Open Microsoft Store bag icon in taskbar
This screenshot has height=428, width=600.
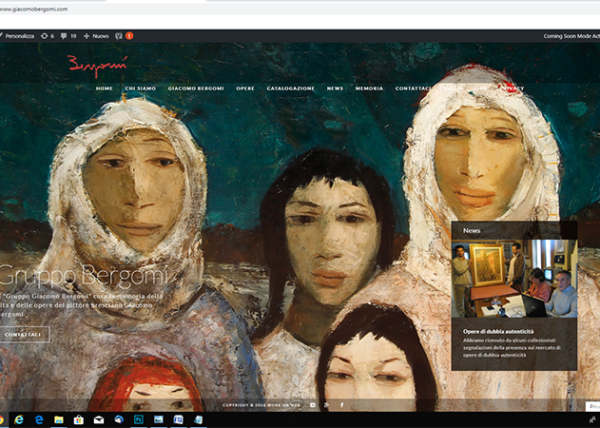[x=78, y=420]
